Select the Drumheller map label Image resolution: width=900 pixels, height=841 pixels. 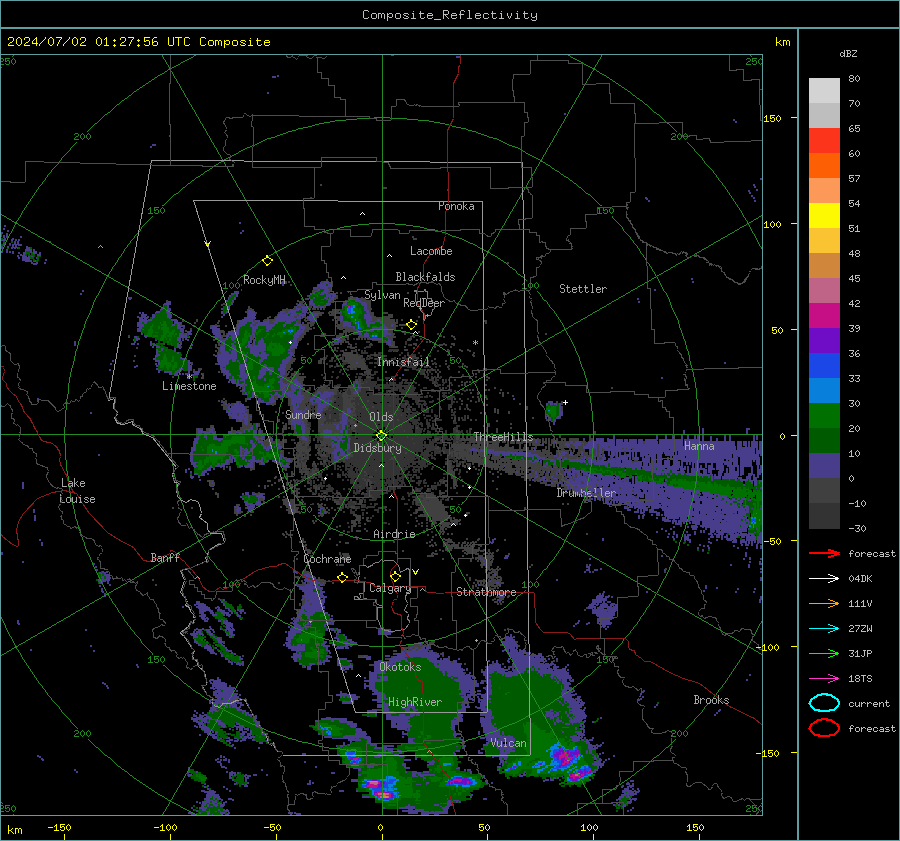(586, 493)
